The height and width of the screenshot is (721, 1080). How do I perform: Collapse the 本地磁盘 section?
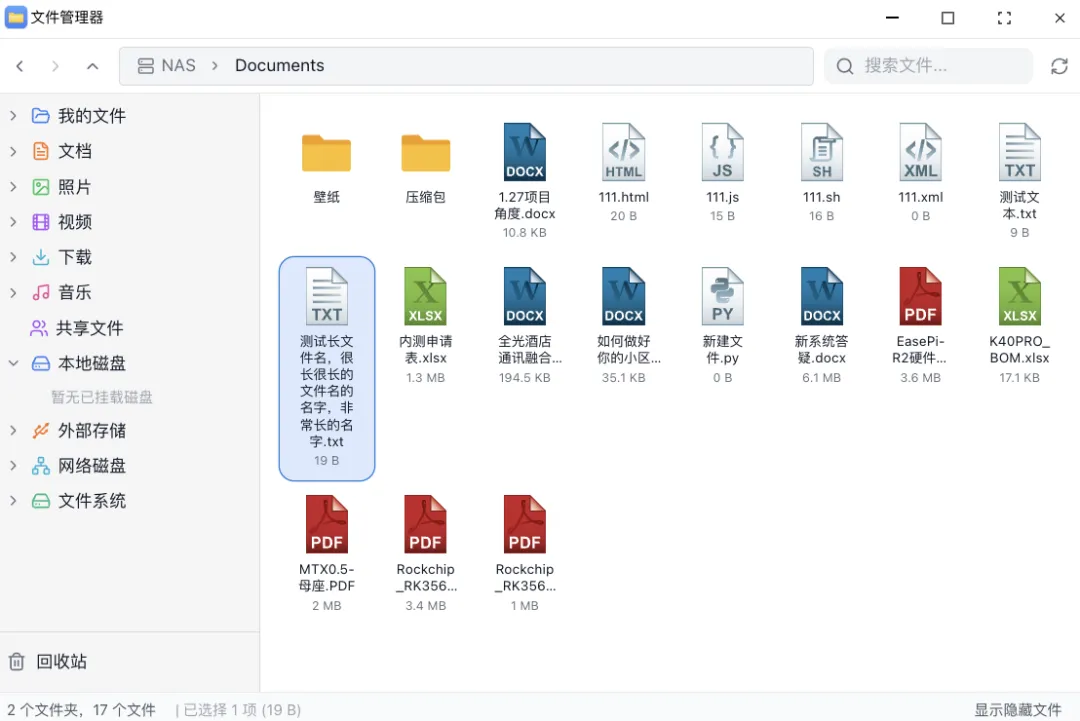pyautogui.click(x=13, y=364)
